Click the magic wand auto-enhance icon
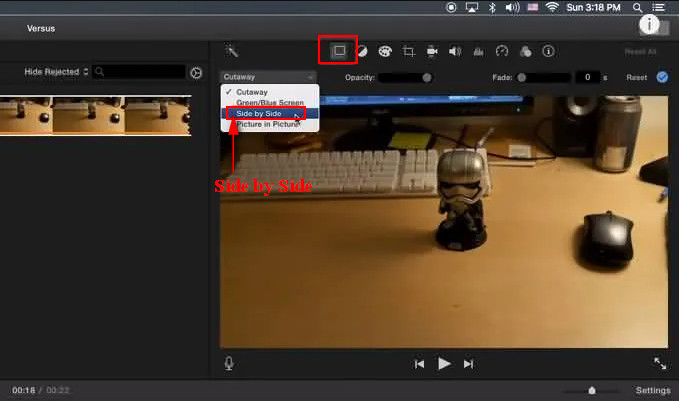The height and width of the screenshot is (401, 679). [231, 51]
